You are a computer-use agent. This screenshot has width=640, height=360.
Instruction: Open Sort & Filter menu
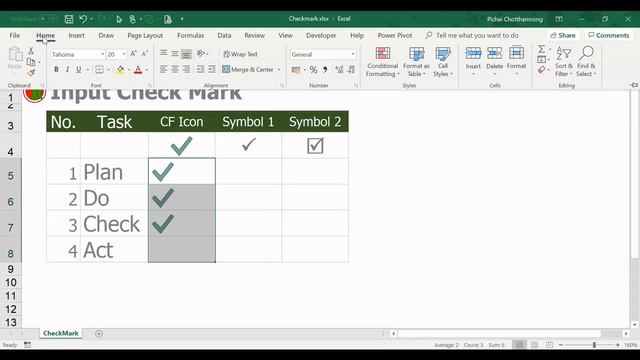[x=564, y=62]
